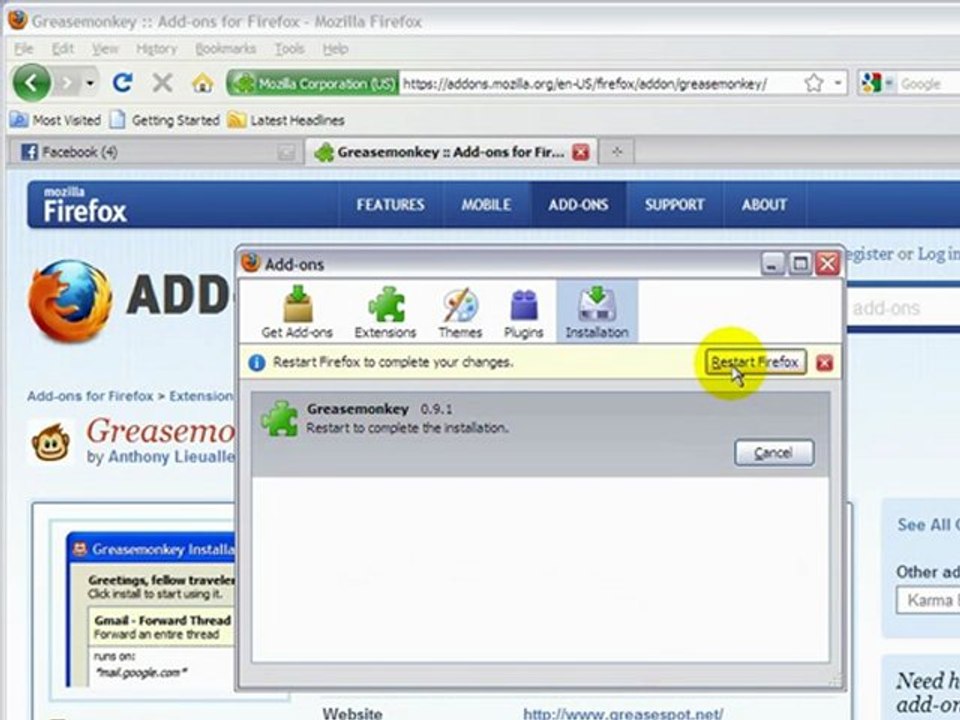
Task: Dismiss the restart notification bar
Action: coord(824,363)
